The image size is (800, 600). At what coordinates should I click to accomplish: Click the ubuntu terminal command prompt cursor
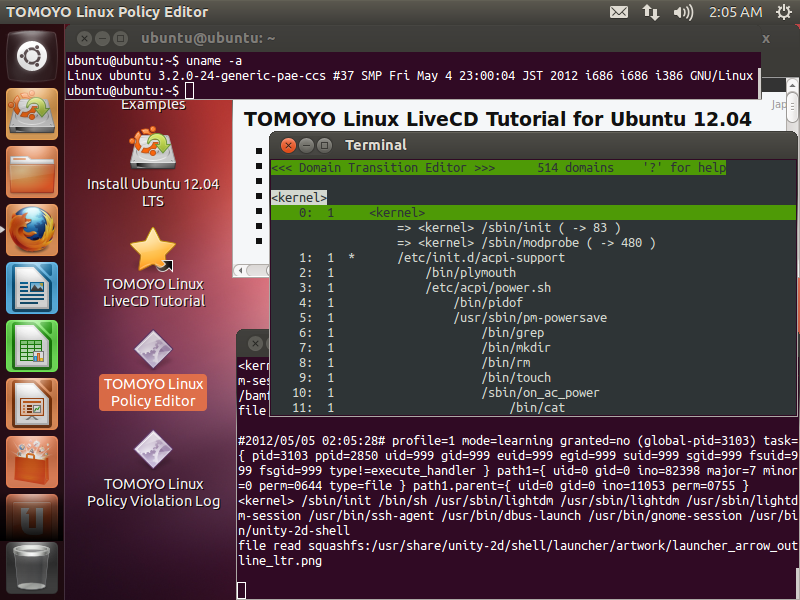tap(189, 91)
